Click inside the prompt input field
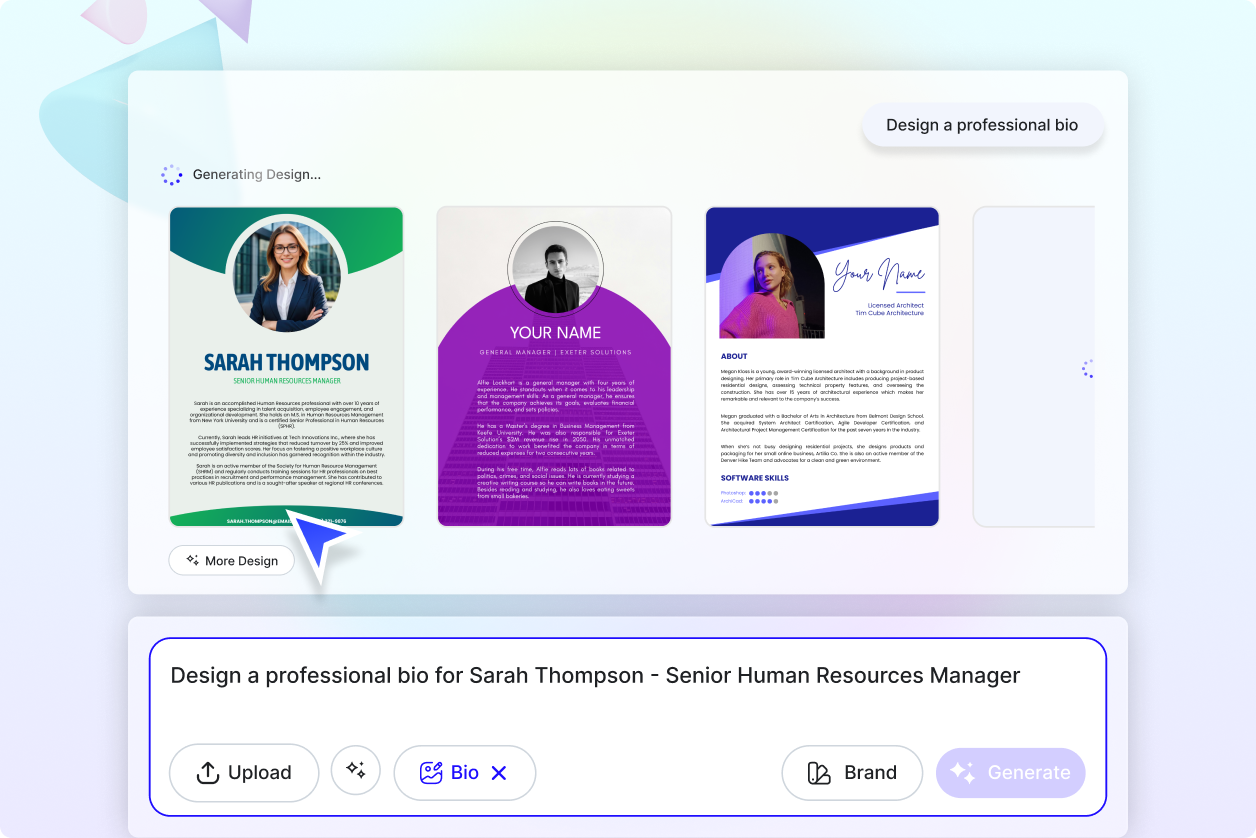 click(x=595, y=675)
